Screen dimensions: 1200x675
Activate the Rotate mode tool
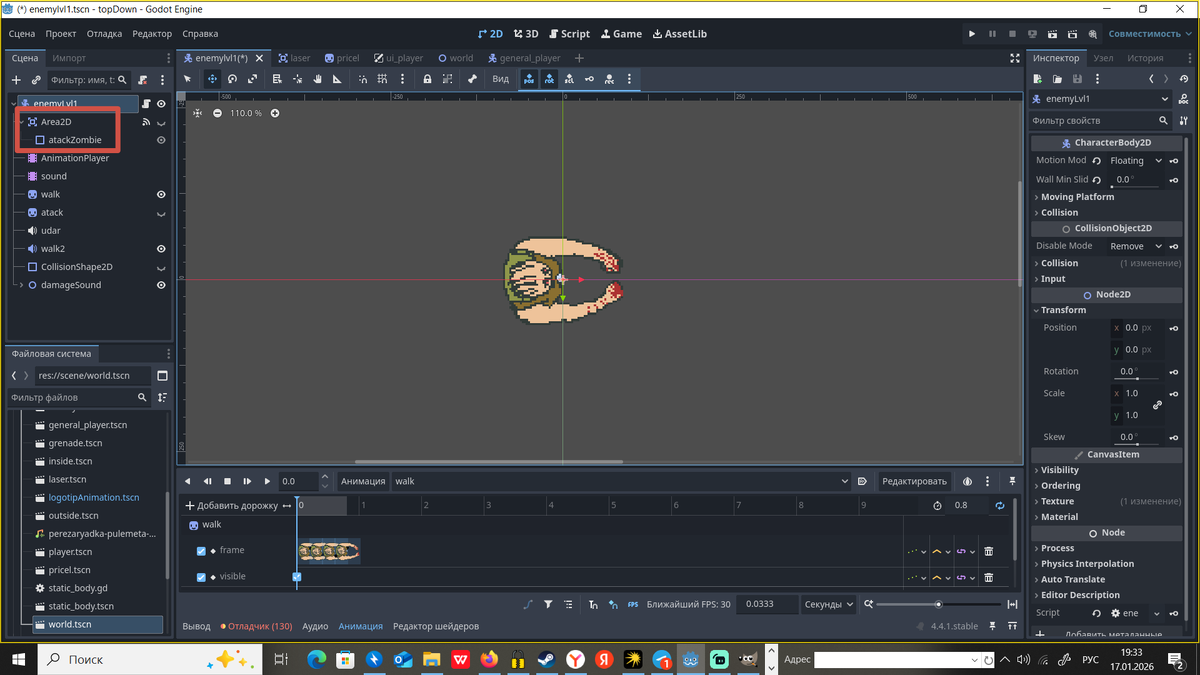click(232, 79)
